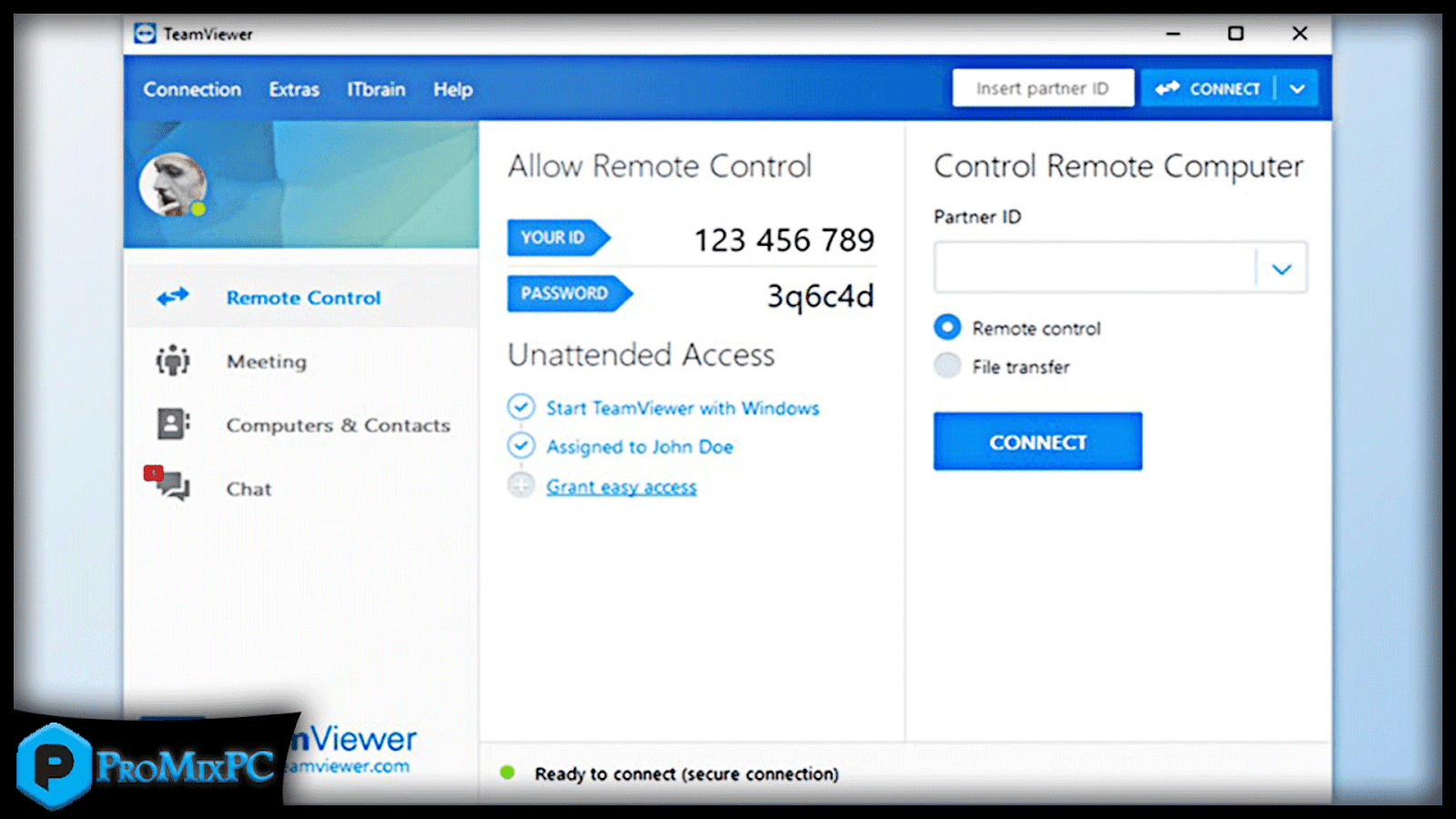Switch to the Meeting tab
Viewport: 1456px width, 819px height.
pos(301,361)
